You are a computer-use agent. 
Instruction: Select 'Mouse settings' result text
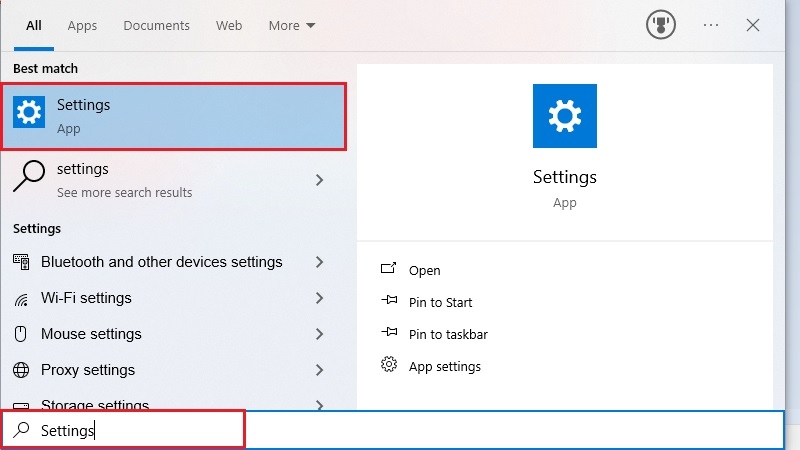coord(91,334)
